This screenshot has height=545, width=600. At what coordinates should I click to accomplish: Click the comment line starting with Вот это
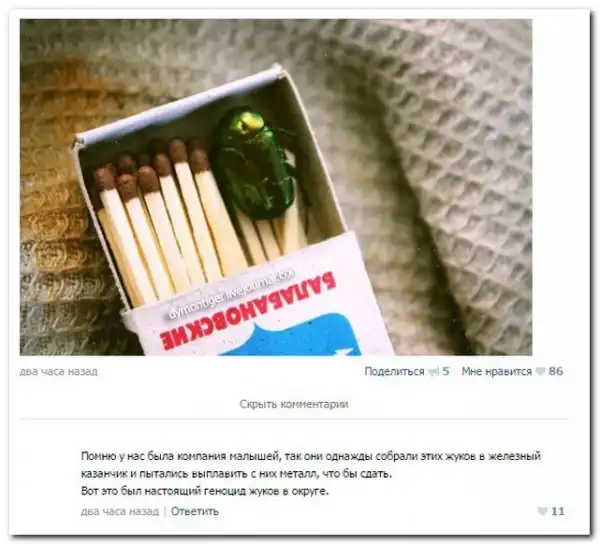(205, 491)
